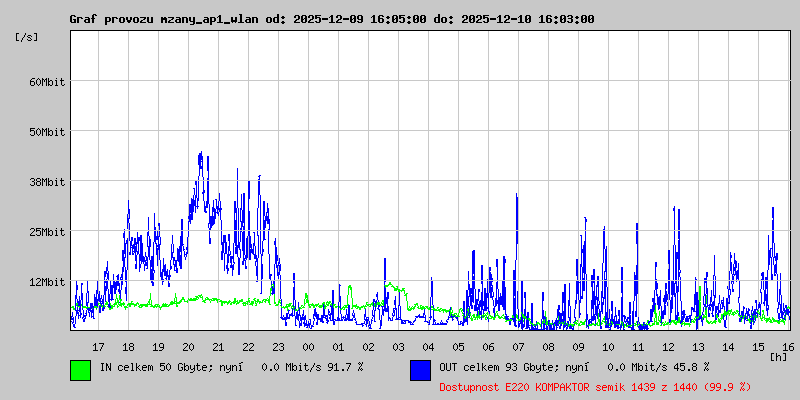Click the '[/s]' unit label at top left
800x400 pixels.
(27, 37)
